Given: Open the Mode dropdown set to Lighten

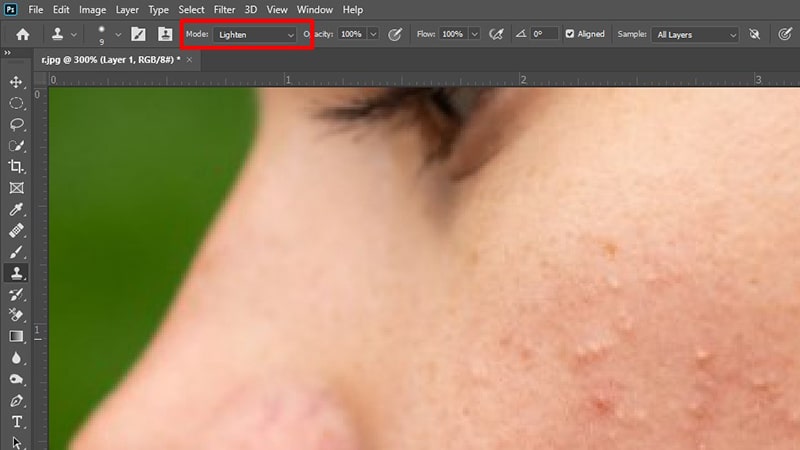Looking at the screenshot, I should pyautogui.click(x=255, y=35).
